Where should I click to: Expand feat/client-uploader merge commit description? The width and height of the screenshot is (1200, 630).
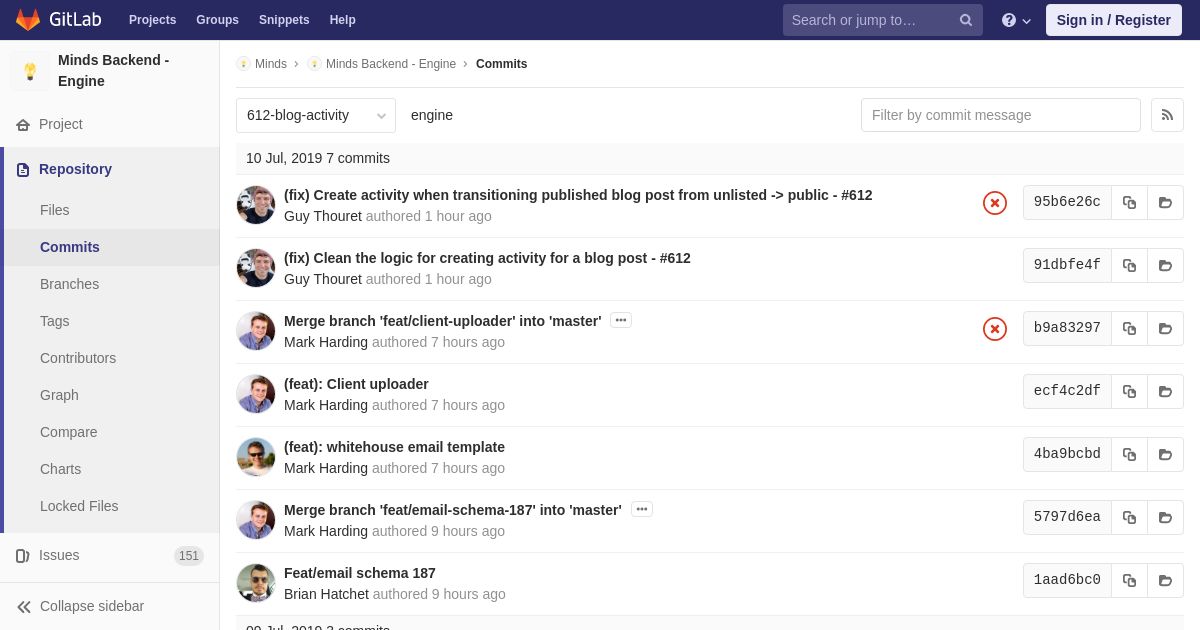tap(621, 320)
